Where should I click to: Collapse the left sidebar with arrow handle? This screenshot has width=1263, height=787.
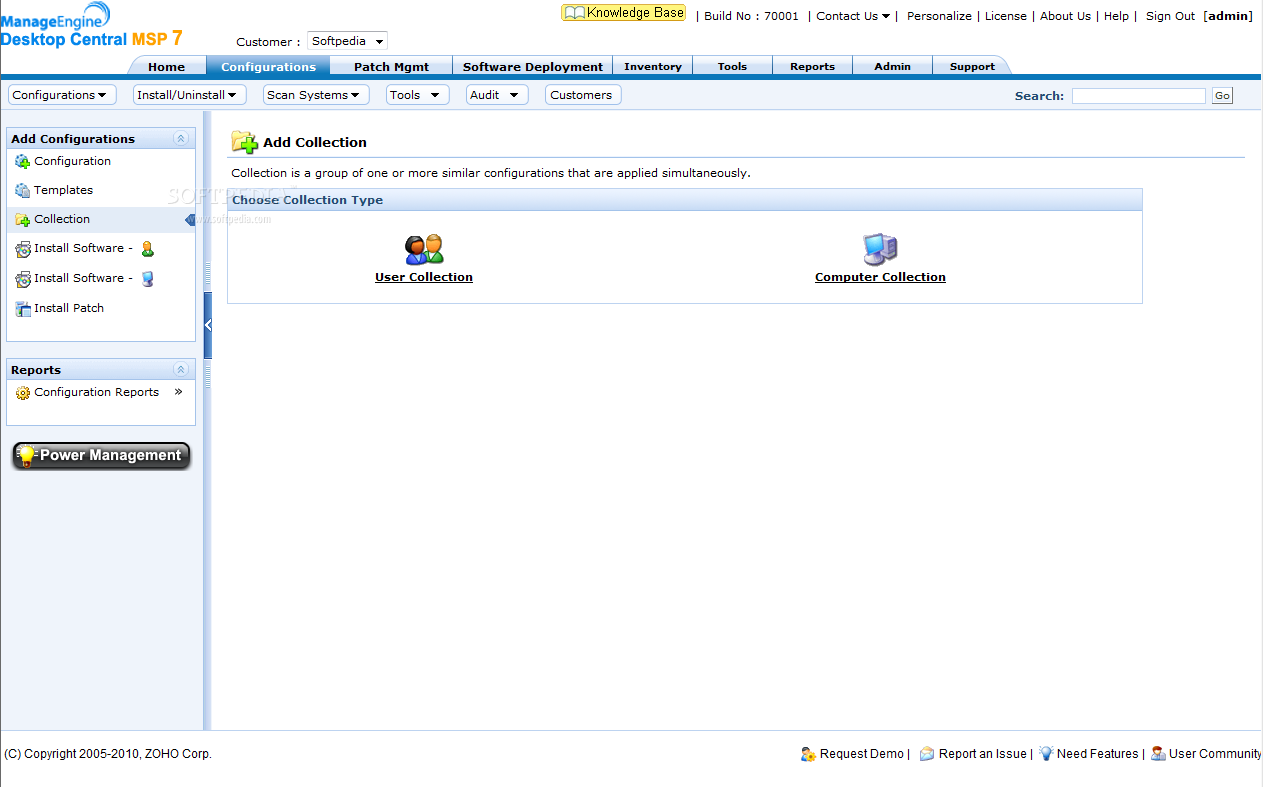tap(208, 325)
